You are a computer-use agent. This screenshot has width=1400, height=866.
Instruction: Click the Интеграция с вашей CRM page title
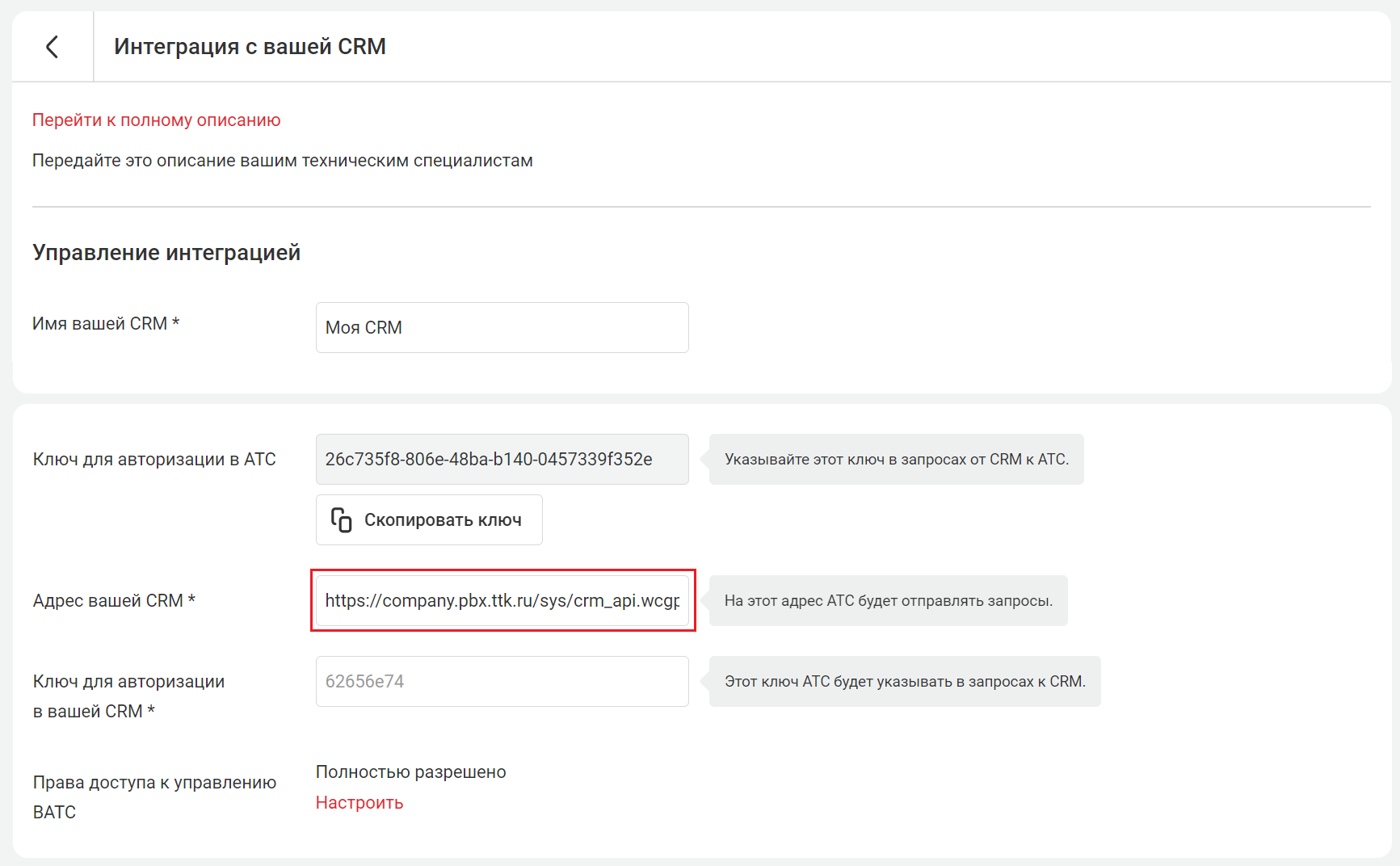pos(250,47)
